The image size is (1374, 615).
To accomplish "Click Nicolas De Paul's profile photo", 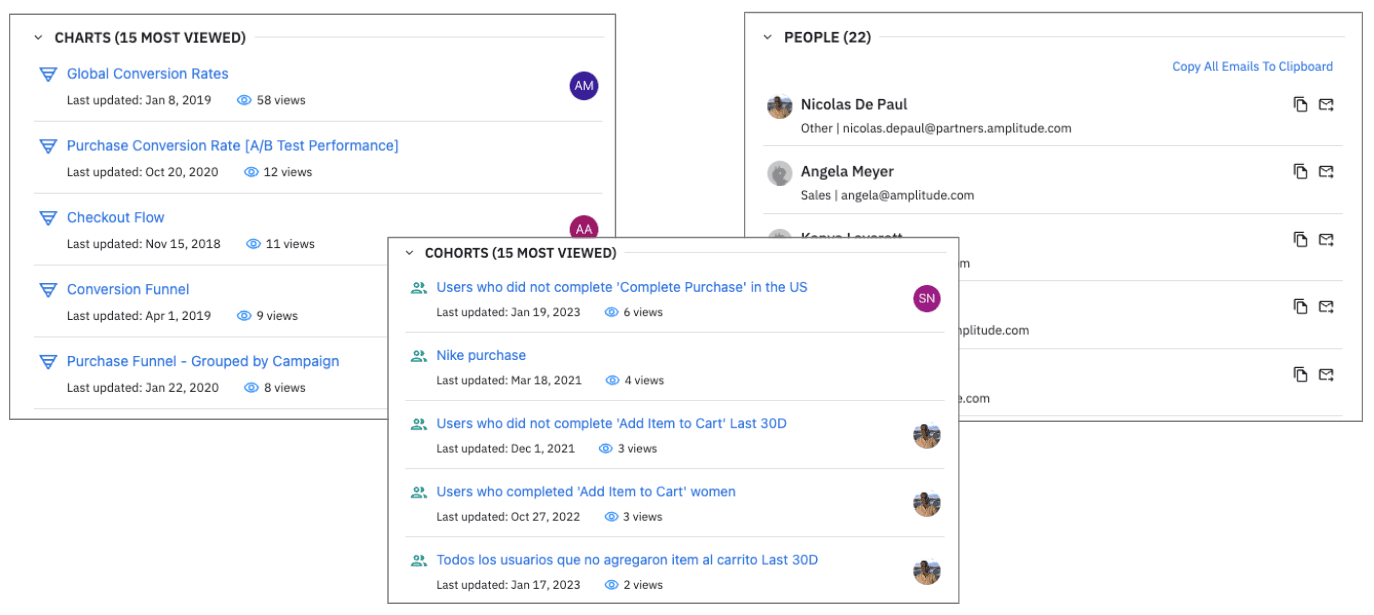I will pos(780,106).
